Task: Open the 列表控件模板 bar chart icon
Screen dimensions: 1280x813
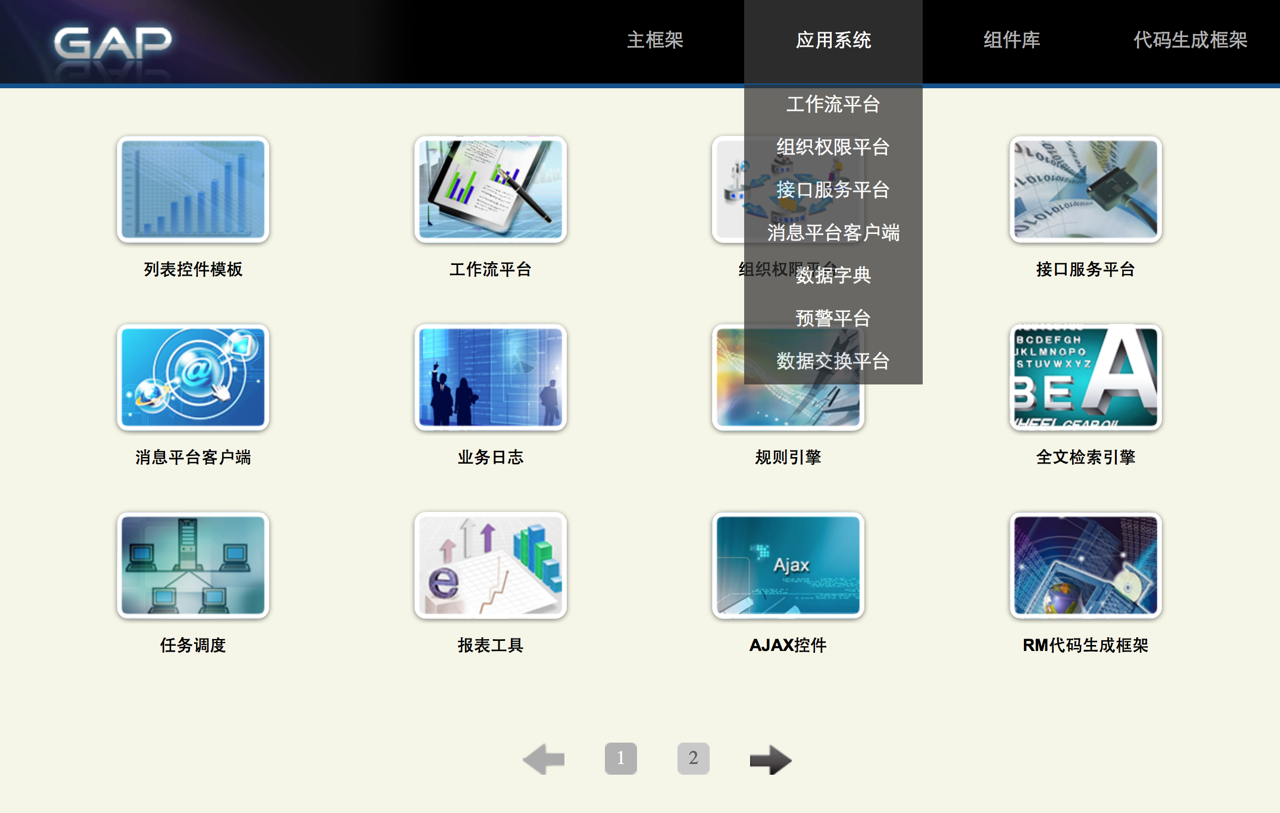Action: (193, 190)
